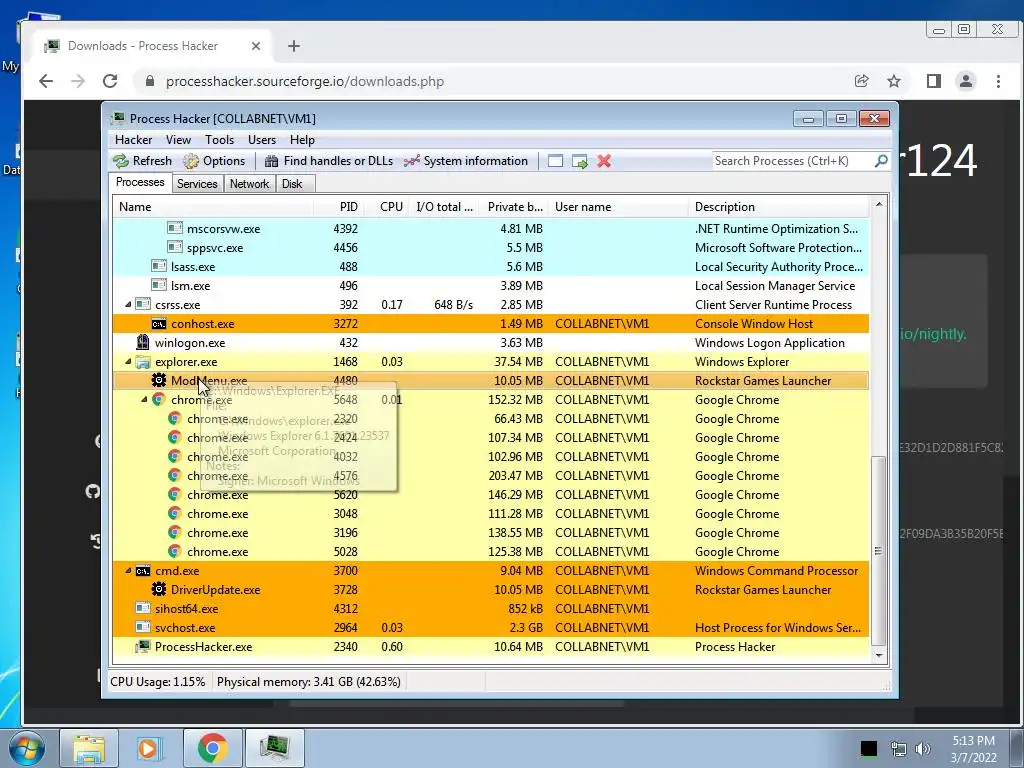Viewport: 1024px width, 768px height.
Task: Select chrome.exe with PID 5620
Action: pos(491,494)
